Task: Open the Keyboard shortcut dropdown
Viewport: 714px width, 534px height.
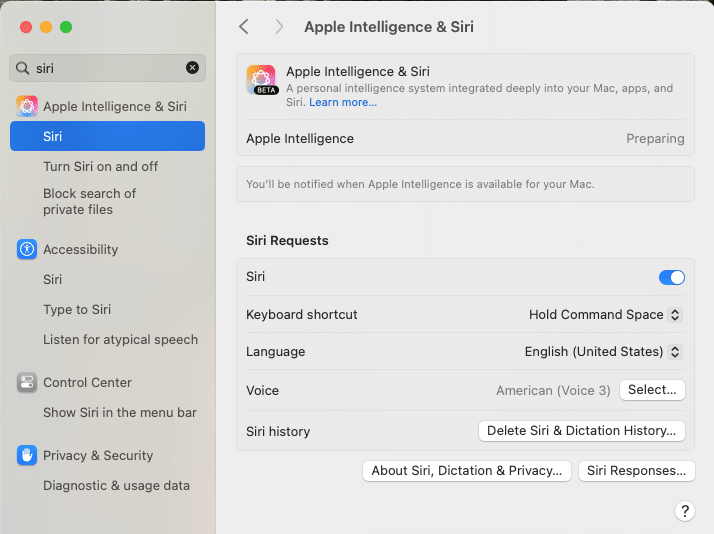Action: tap(605, 315)
